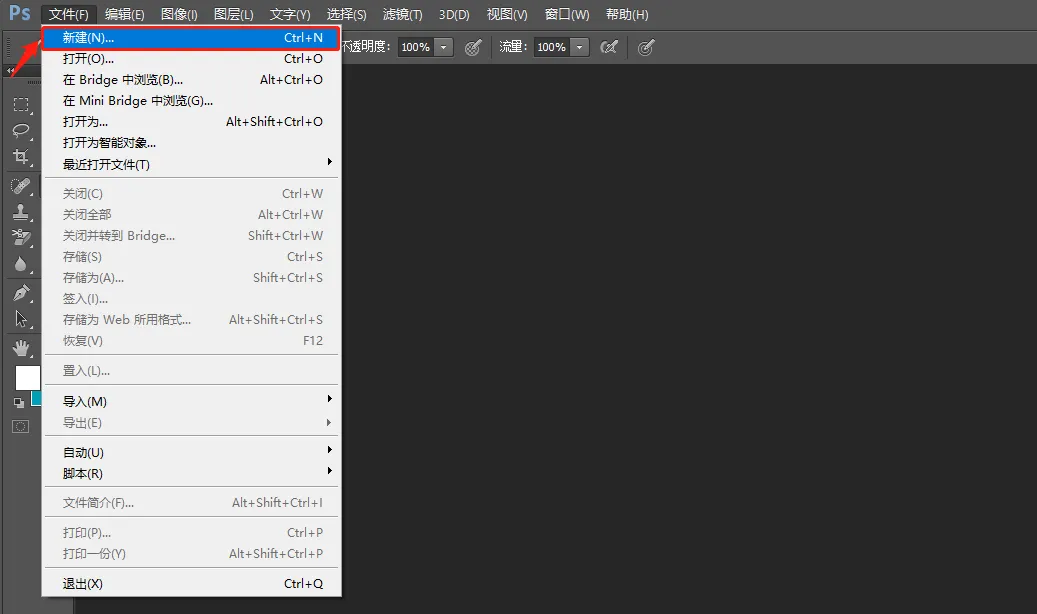This screenshot has height=614, width=1037.
Task: Choose 打印(P)... menu item
Action: click(192, 533)
